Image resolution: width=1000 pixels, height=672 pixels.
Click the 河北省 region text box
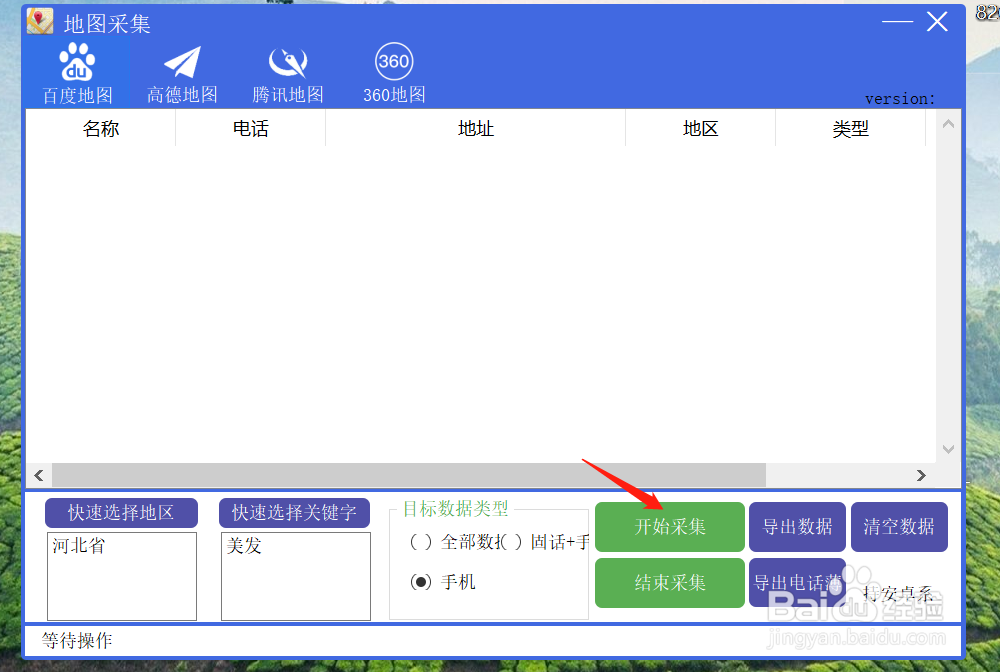coord(122,576)
